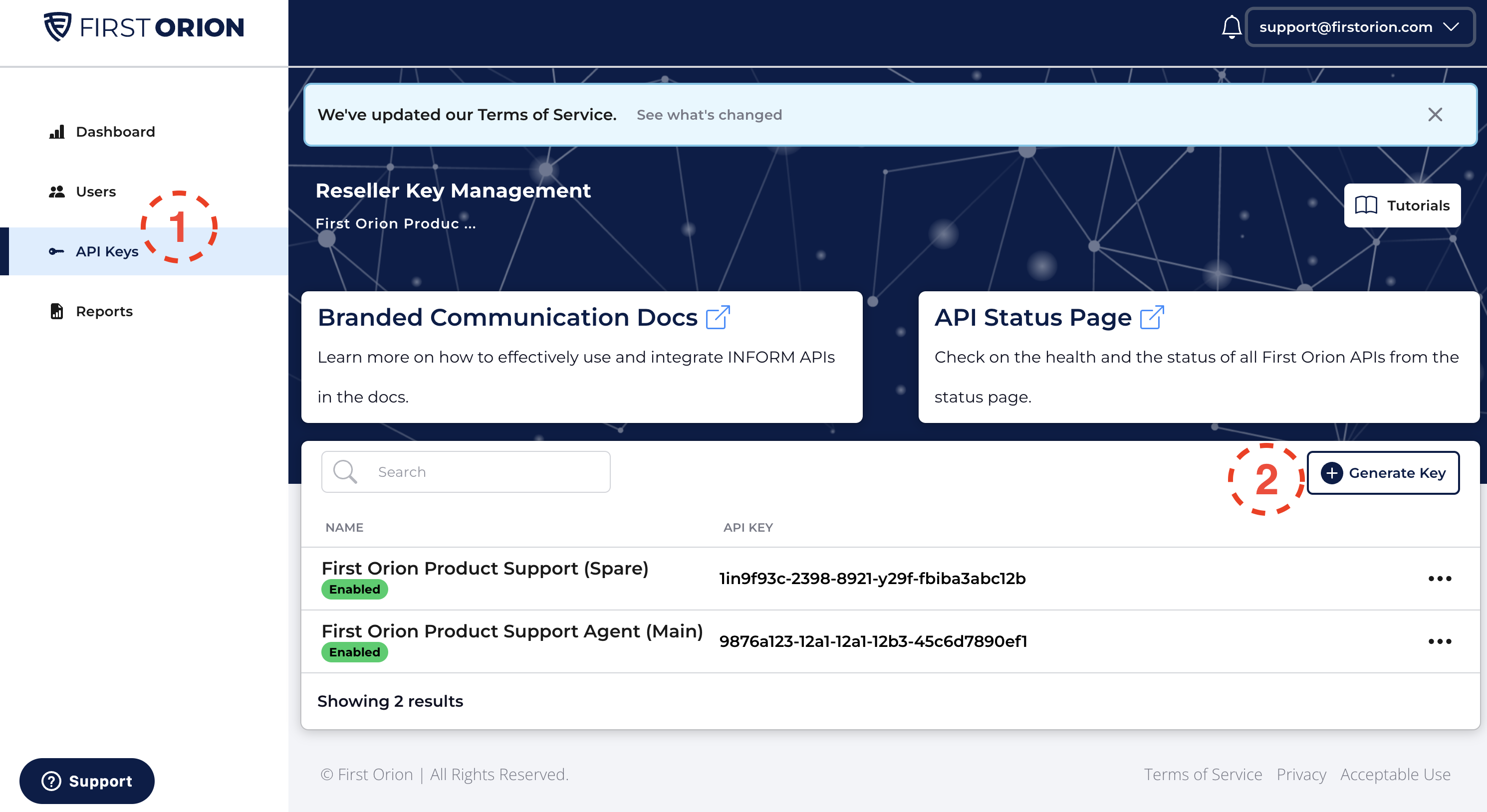Open Branded Communication Docs external link icon

[718, 317]
